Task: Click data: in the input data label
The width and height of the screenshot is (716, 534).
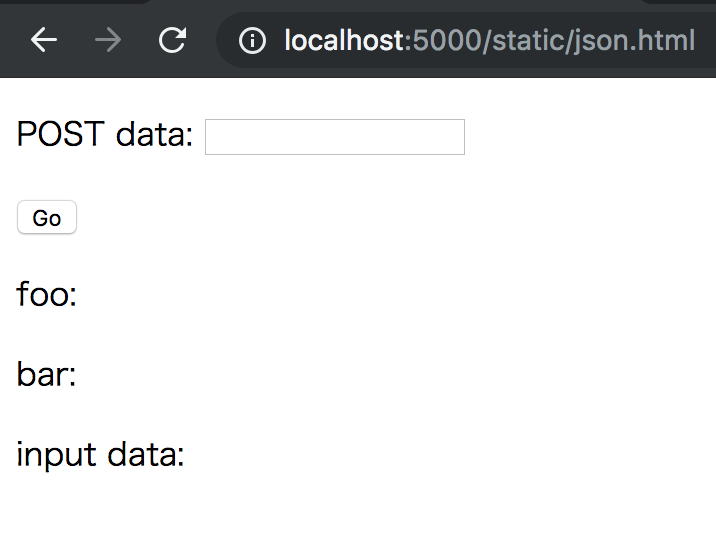Action: pyautogui.click(x=146, y=454)
